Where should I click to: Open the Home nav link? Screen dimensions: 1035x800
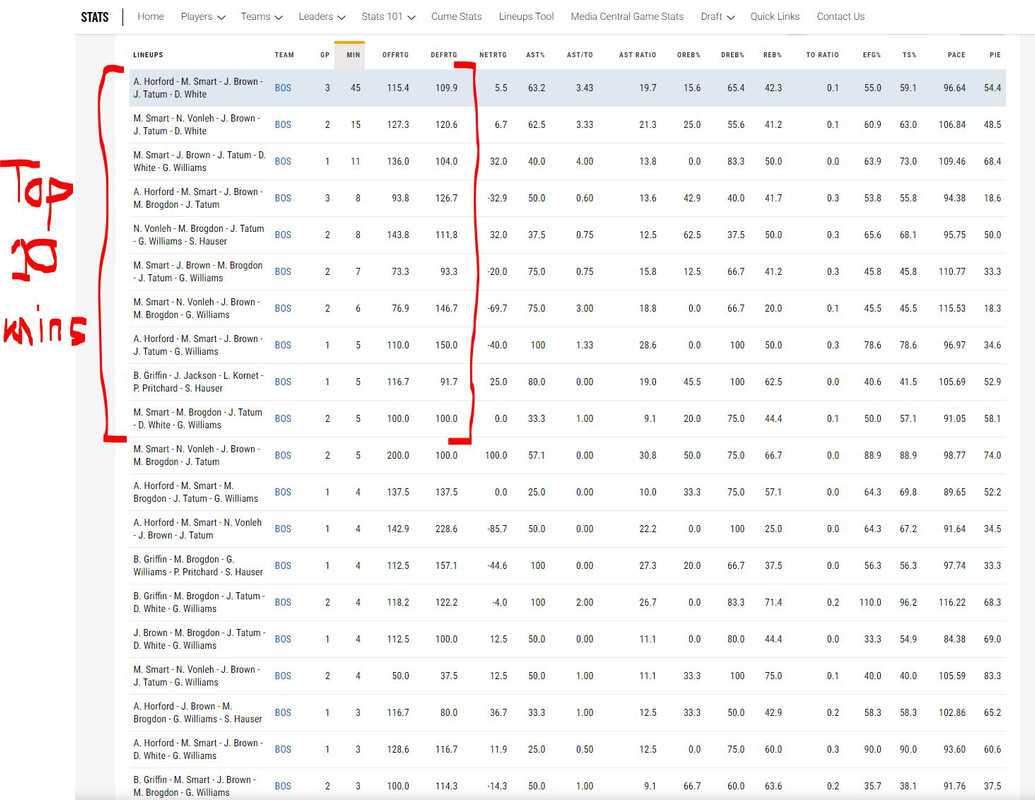[150, 17]
